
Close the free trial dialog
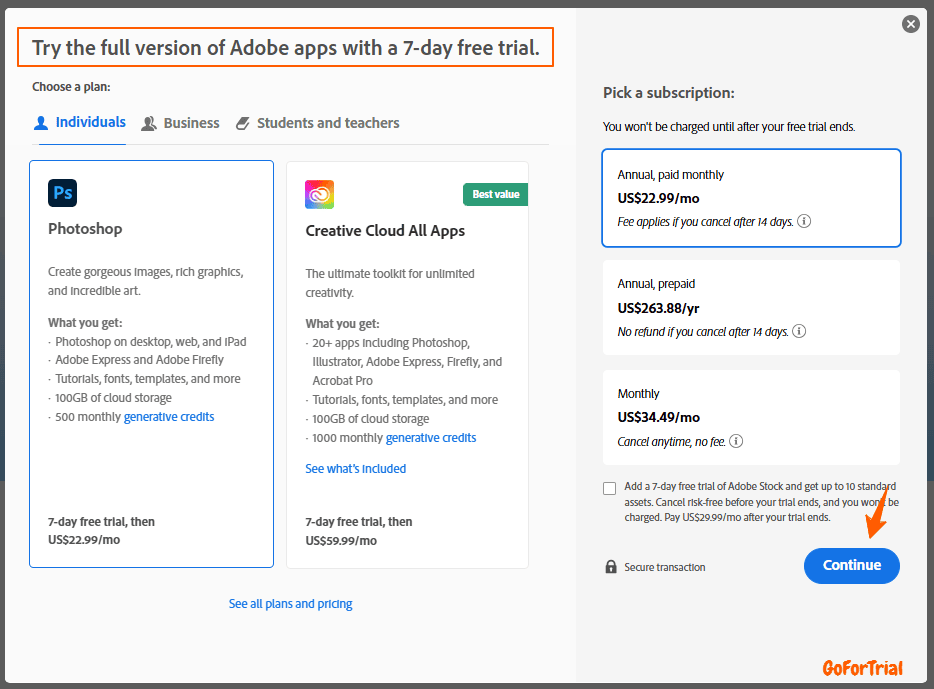pos(910,24)
